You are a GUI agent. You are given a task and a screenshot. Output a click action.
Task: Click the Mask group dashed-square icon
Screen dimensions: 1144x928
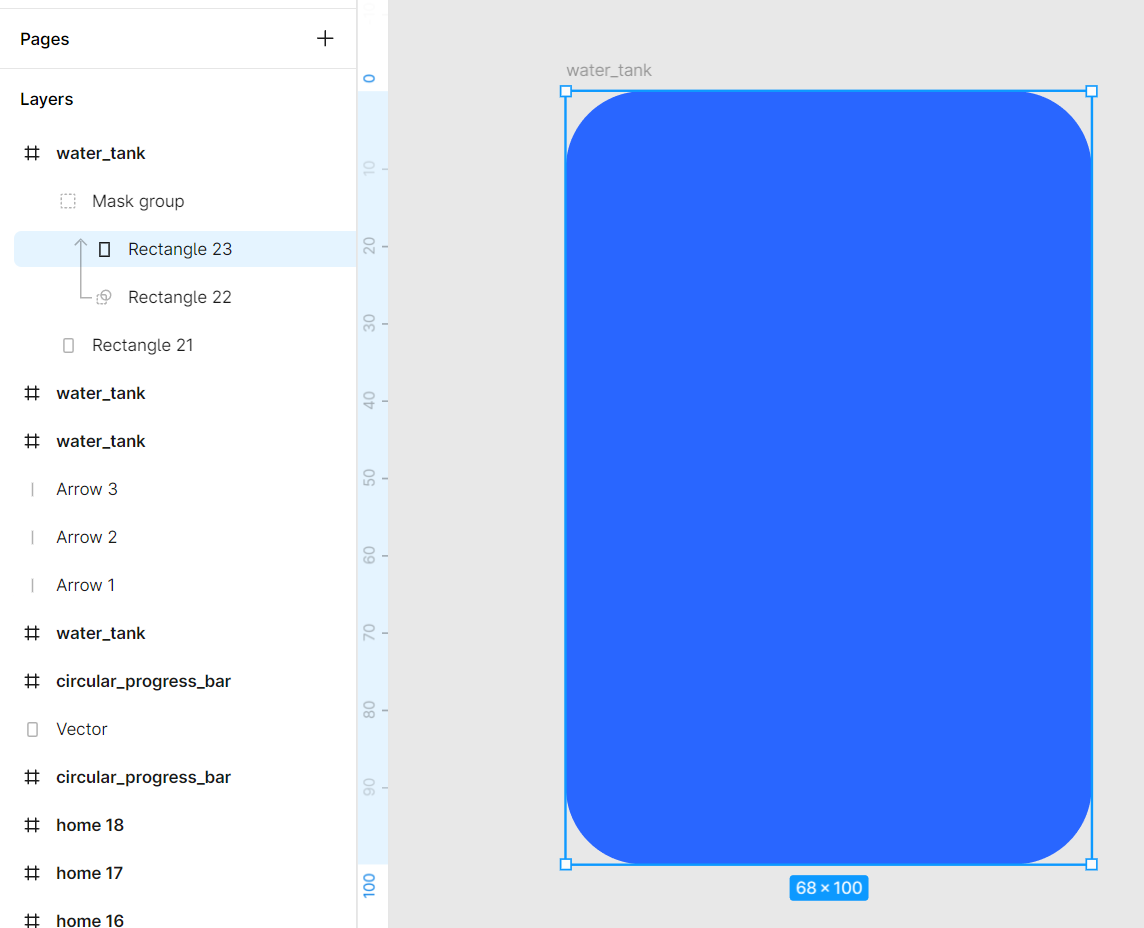[68, 201]
